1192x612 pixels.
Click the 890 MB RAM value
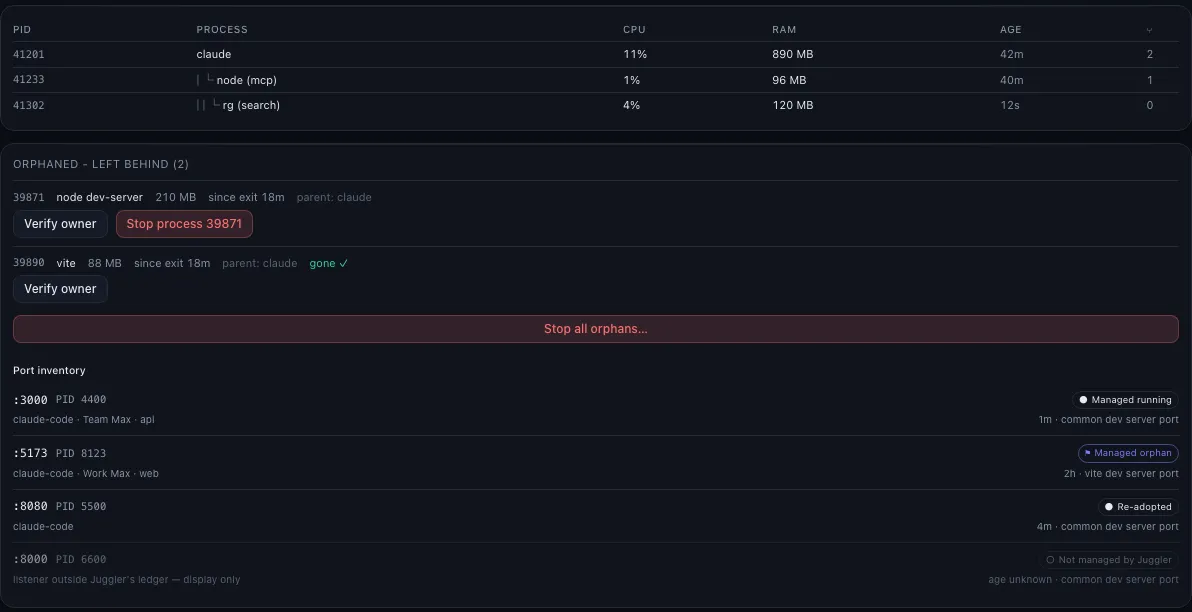coord(792,55)
